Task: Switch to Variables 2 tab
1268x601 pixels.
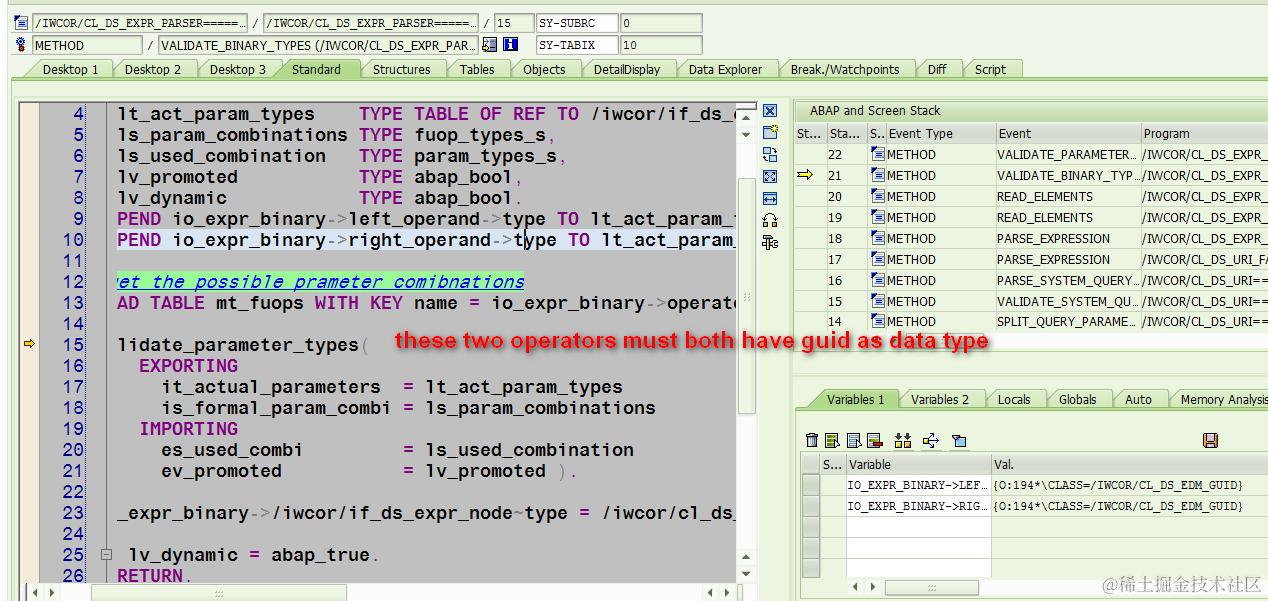Action: point(940,399)
